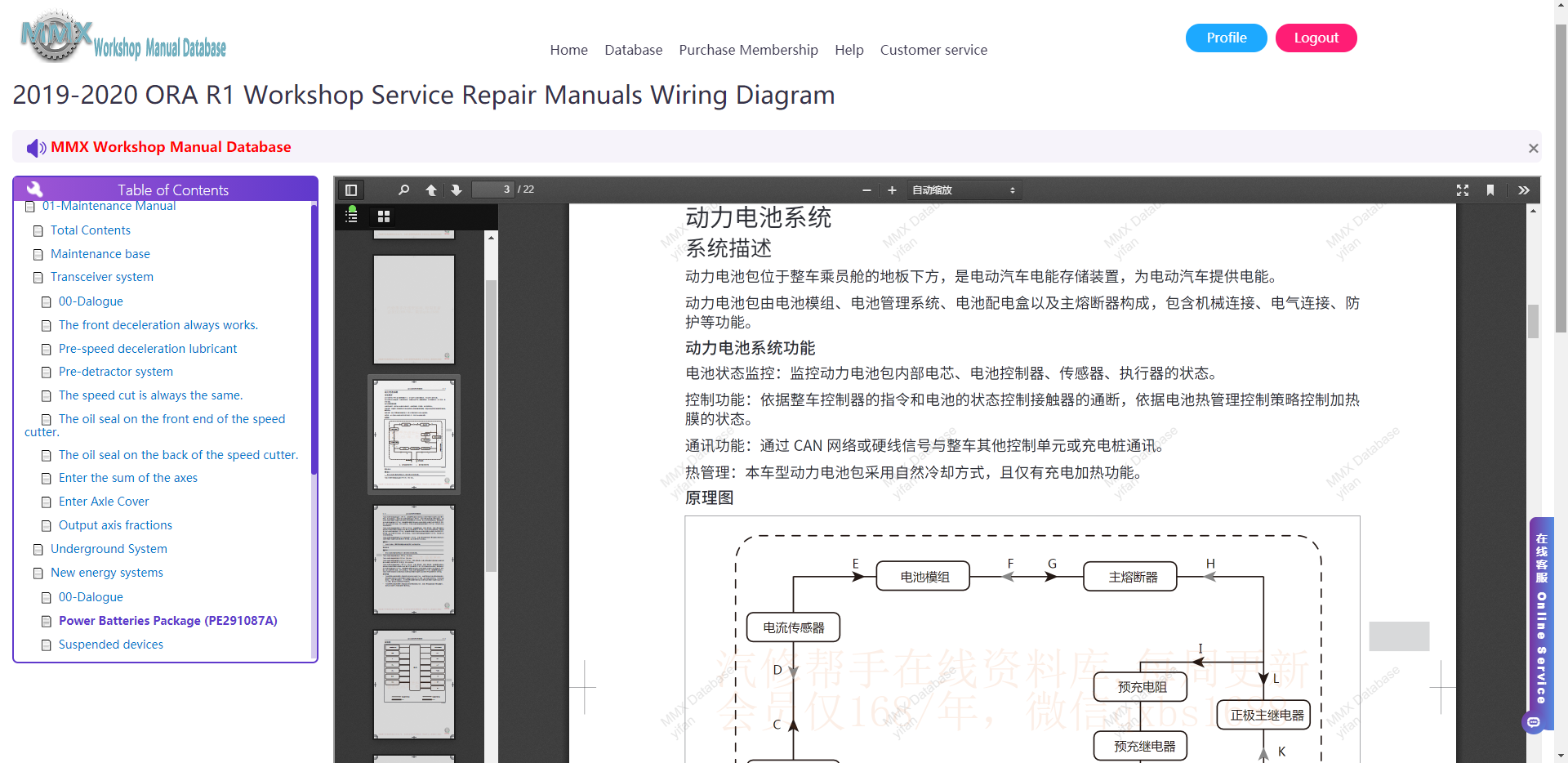
Task: Toggle the PDF viewer sidebar
Action: click(351, 190)
